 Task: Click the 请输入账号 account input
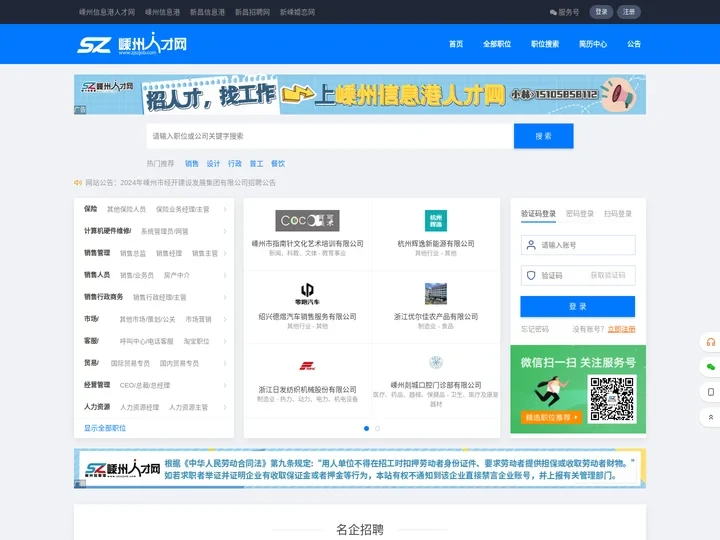click(x=578, y=245)
